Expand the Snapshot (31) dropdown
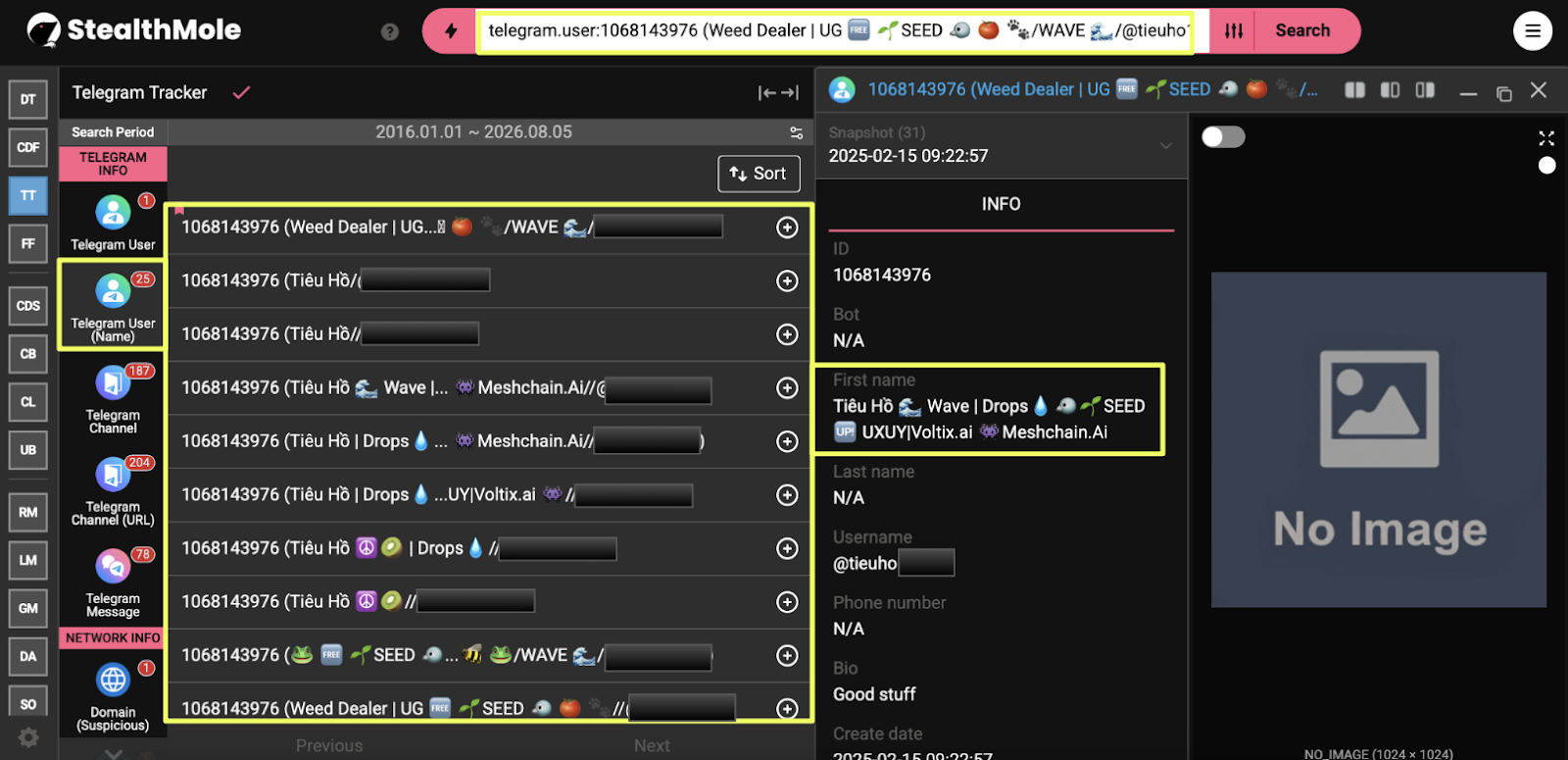 (x=1166, y=145)
